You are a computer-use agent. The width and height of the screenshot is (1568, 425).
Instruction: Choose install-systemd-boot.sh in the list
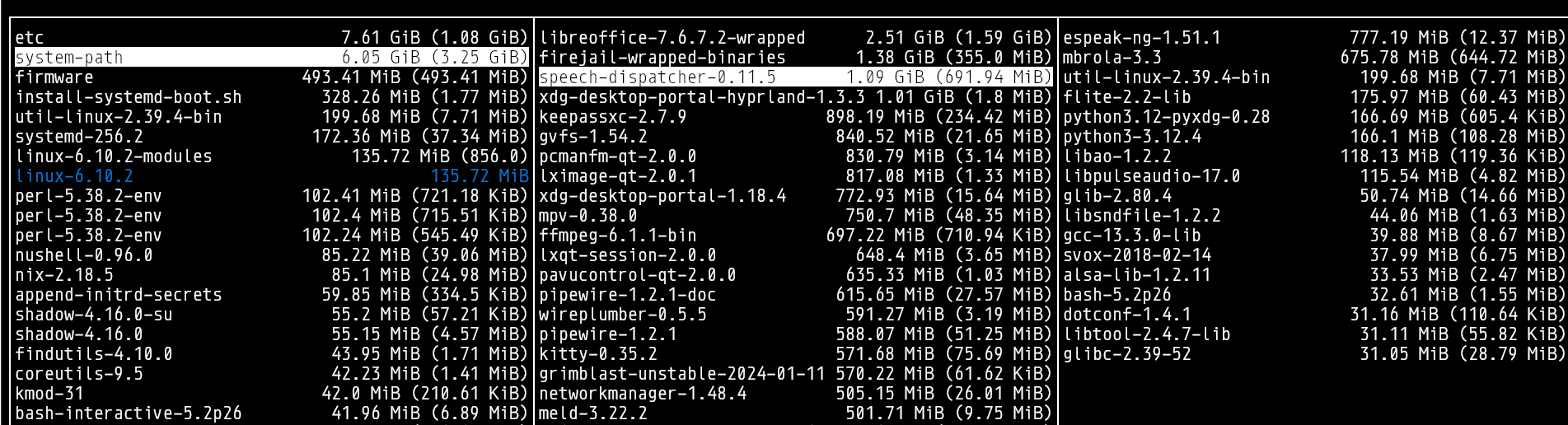click(x=129, y=97)
